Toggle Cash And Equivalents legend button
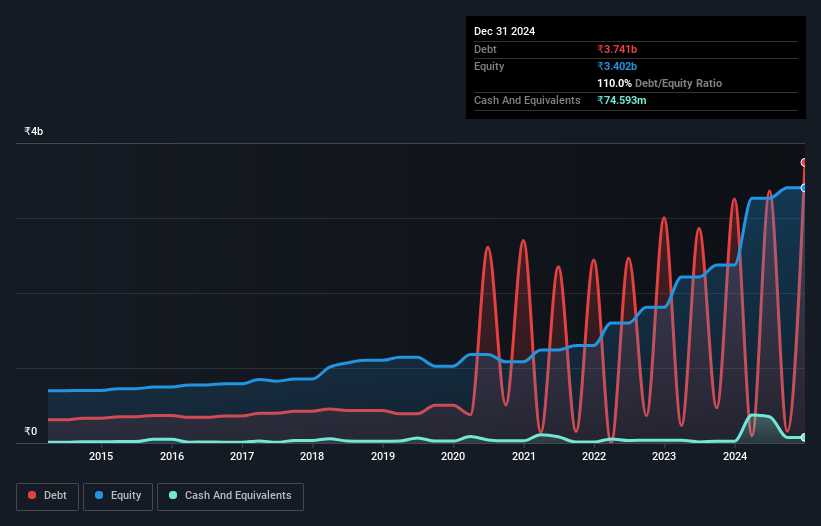The width and height of the screenshot is (821, 526). [230, 496]
